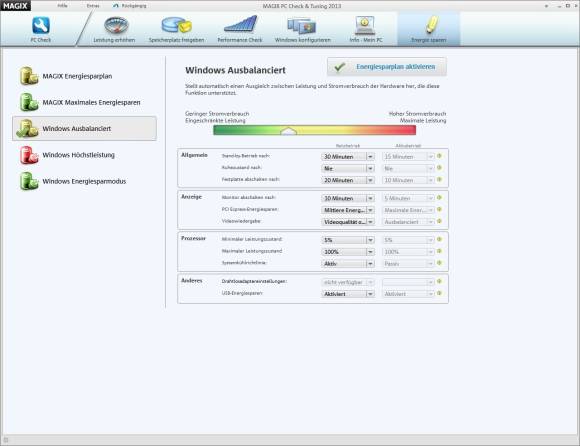This screenshot has height=446, width=580.
Task: Select the MAGIX Energiesparplan battery icon
Action: [x=28, y=76]
